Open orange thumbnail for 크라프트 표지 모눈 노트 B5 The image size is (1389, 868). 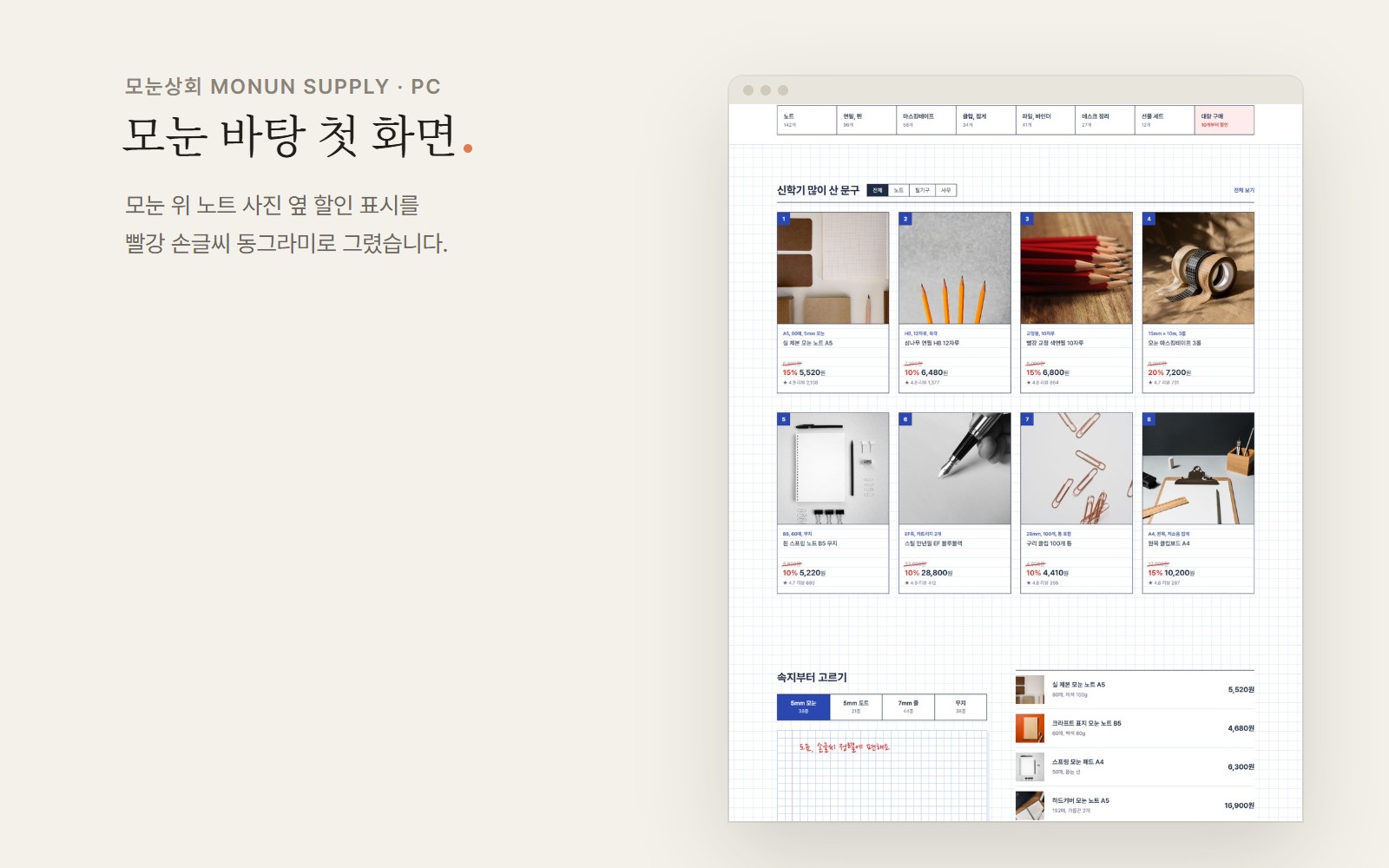point(1030,728)
